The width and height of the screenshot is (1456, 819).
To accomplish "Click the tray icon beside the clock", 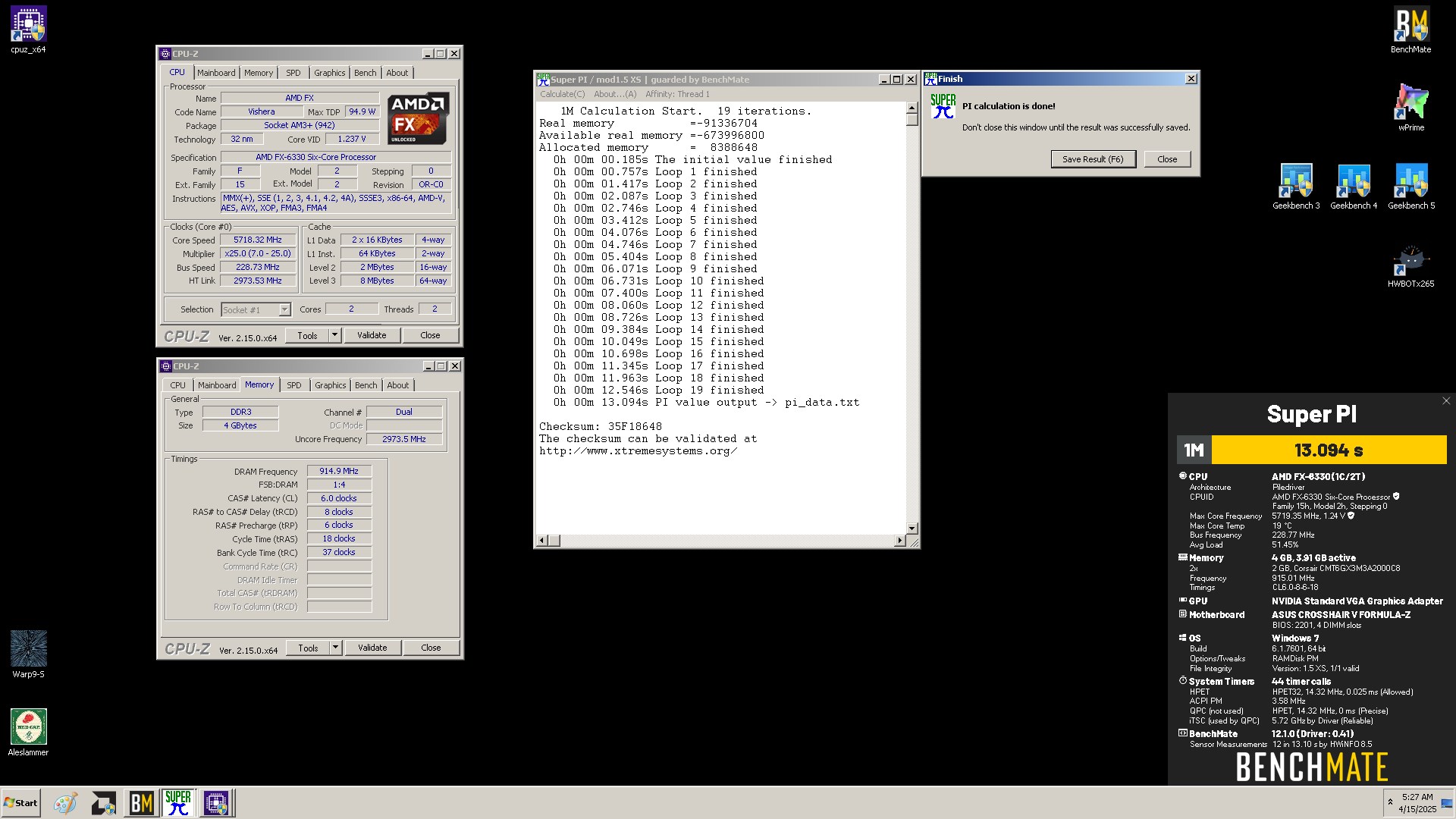I will click(x=1446, y=803).
